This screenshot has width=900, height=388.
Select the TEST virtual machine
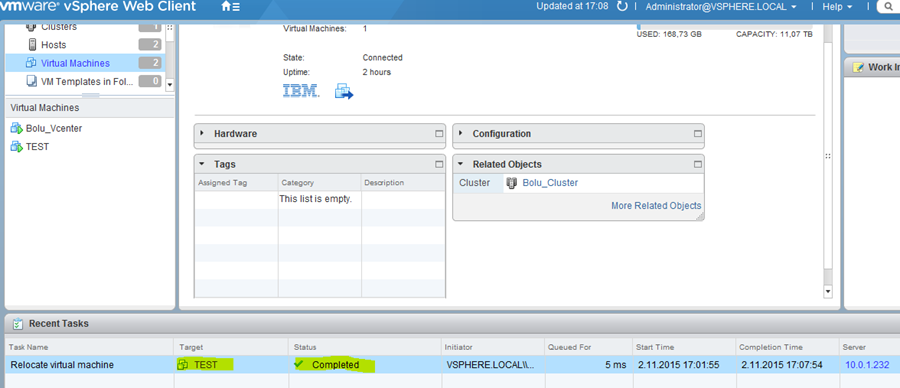(x=37, y=147)
